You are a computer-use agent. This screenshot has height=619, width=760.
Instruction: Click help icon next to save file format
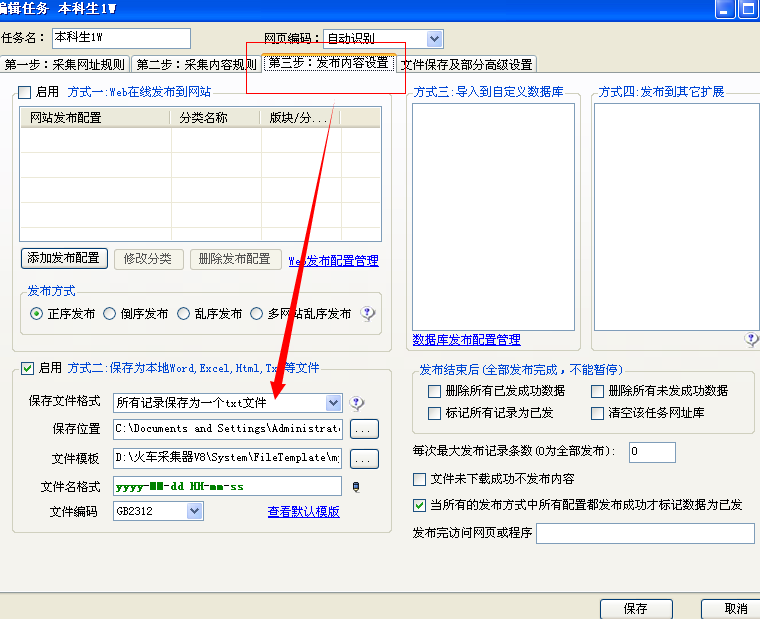pyautogui.click(x=357, y=403)
